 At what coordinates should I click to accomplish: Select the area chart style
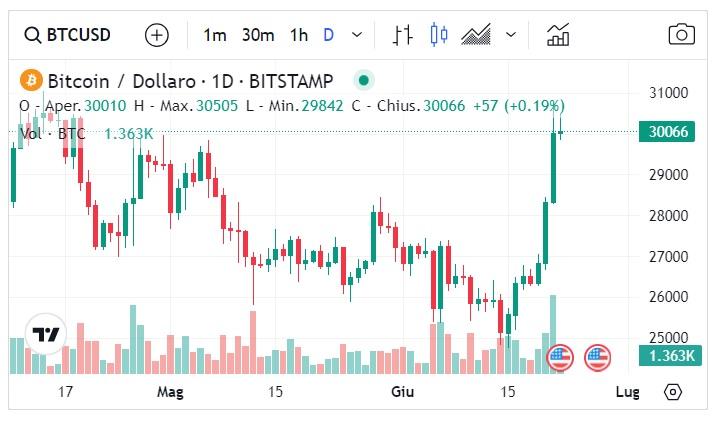click(x=475, y=35)
